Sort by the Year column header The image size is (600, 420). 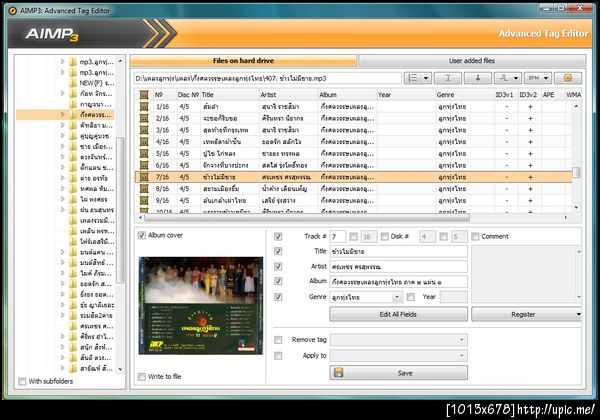click(406, 94)
